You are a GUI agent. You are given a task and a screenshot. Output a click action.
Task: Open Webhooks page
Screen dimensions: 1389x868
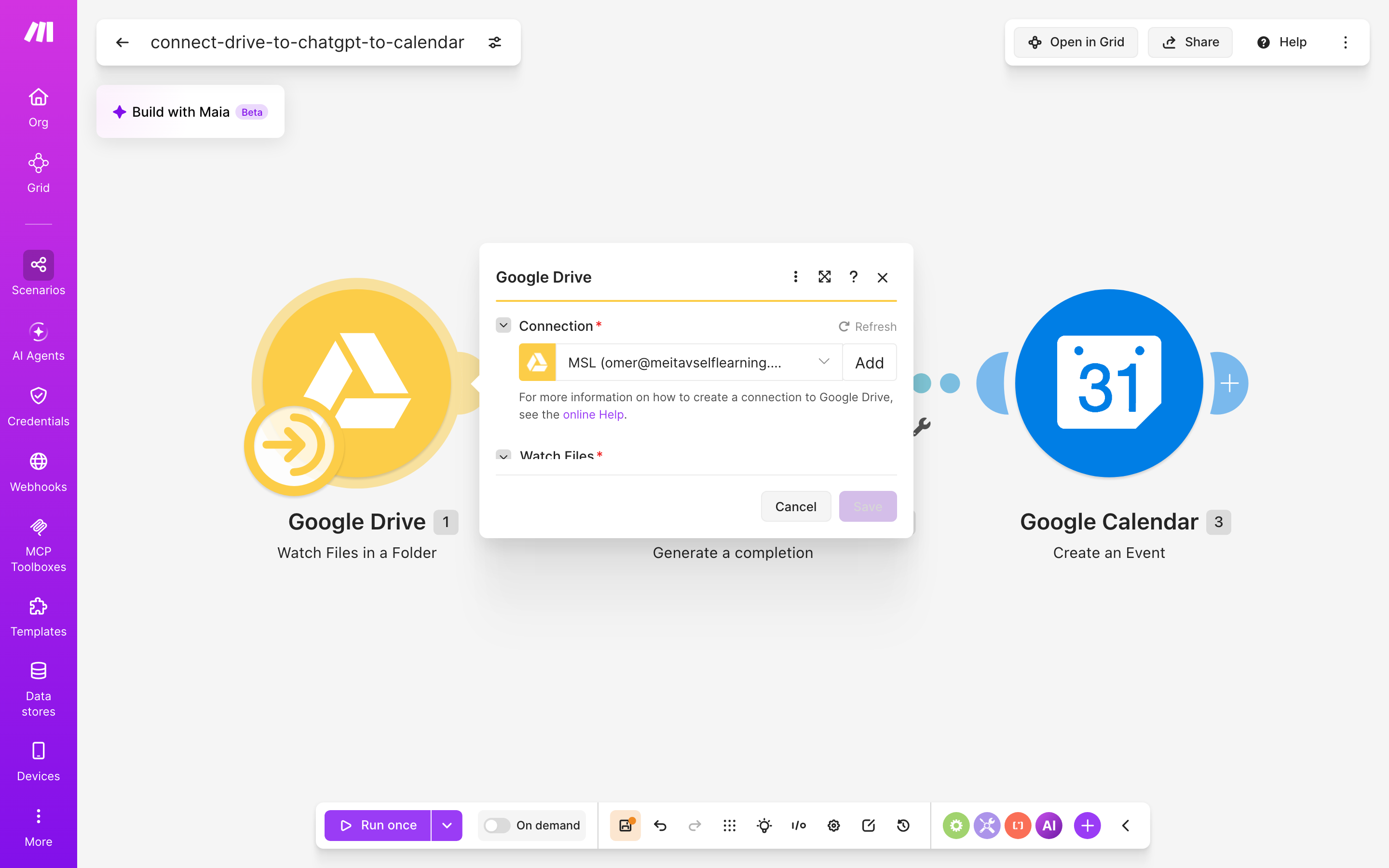39,473
